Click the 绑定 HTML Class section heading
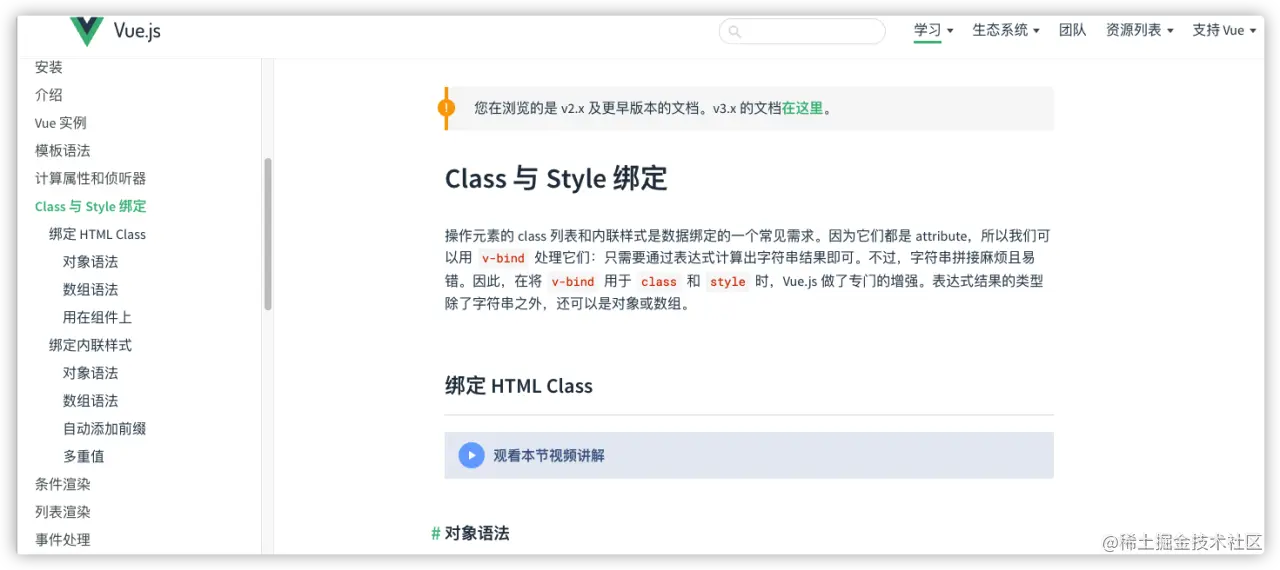The image size is (1280, 570). (x=519, y=386)
